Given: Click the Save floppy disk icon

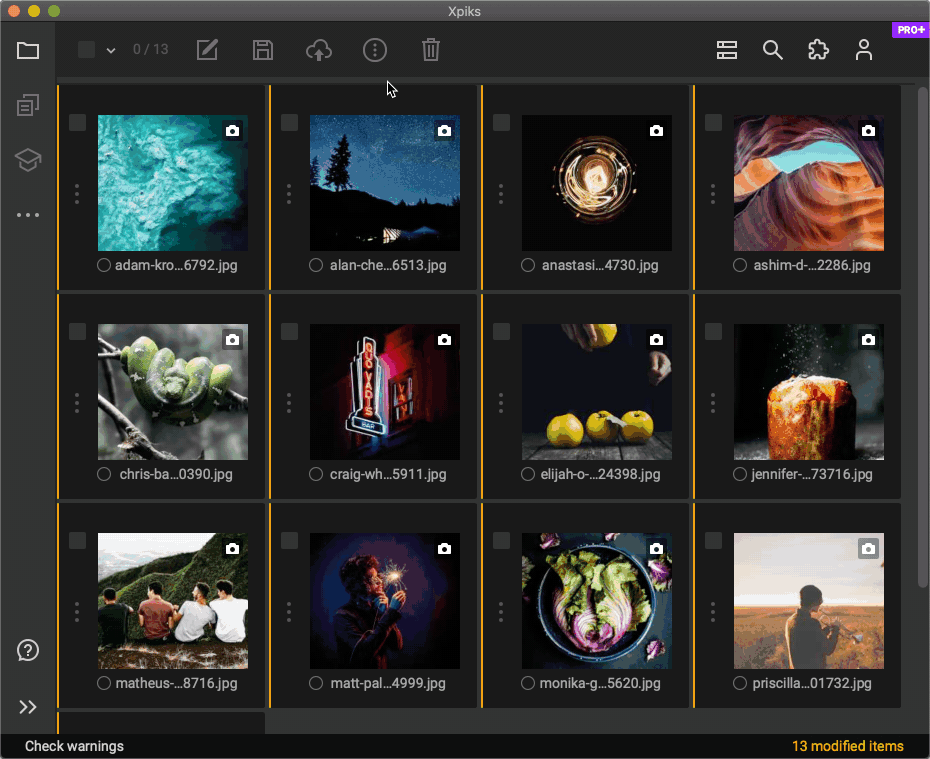Looking at the screenshot, I should click(x=263, y=50).
